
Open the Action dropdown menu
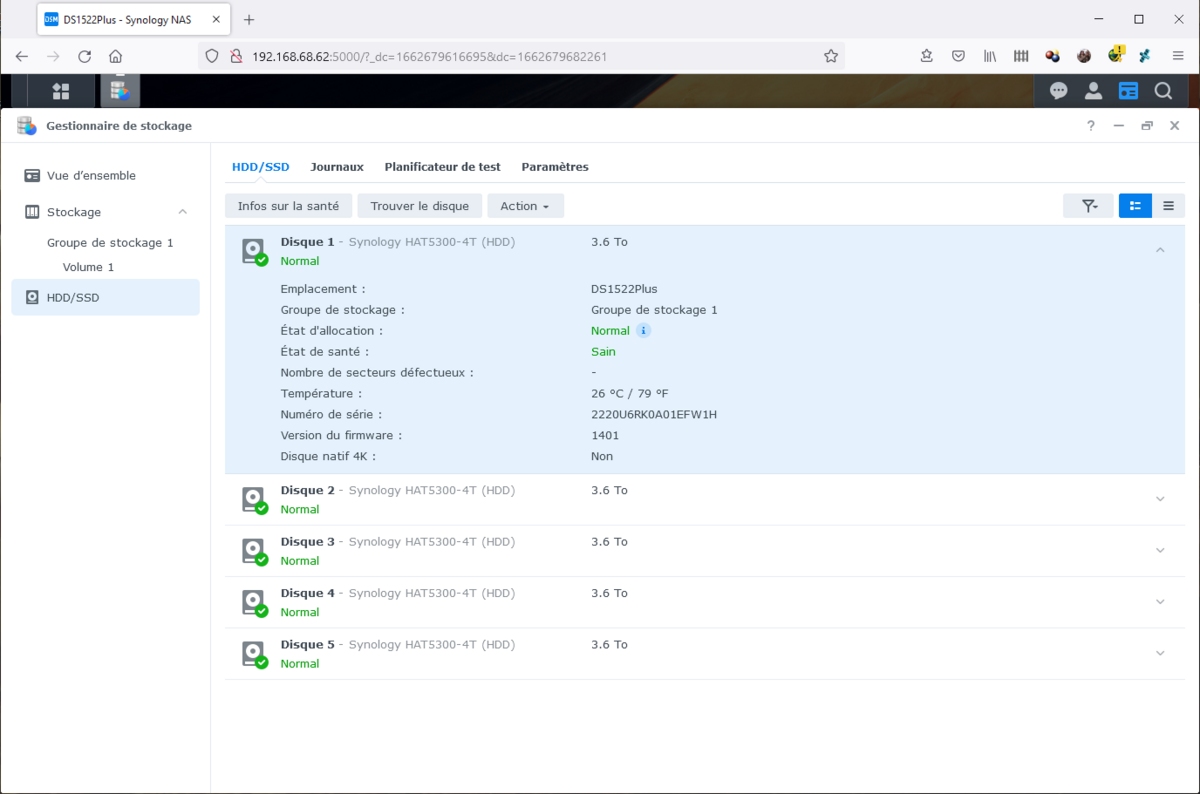click(525, 206)
